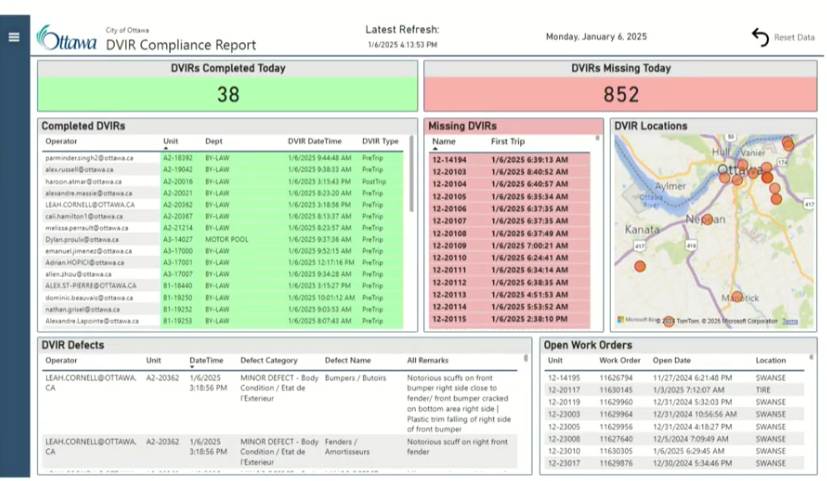Click unit A2-18392 cell

point(177,158)
